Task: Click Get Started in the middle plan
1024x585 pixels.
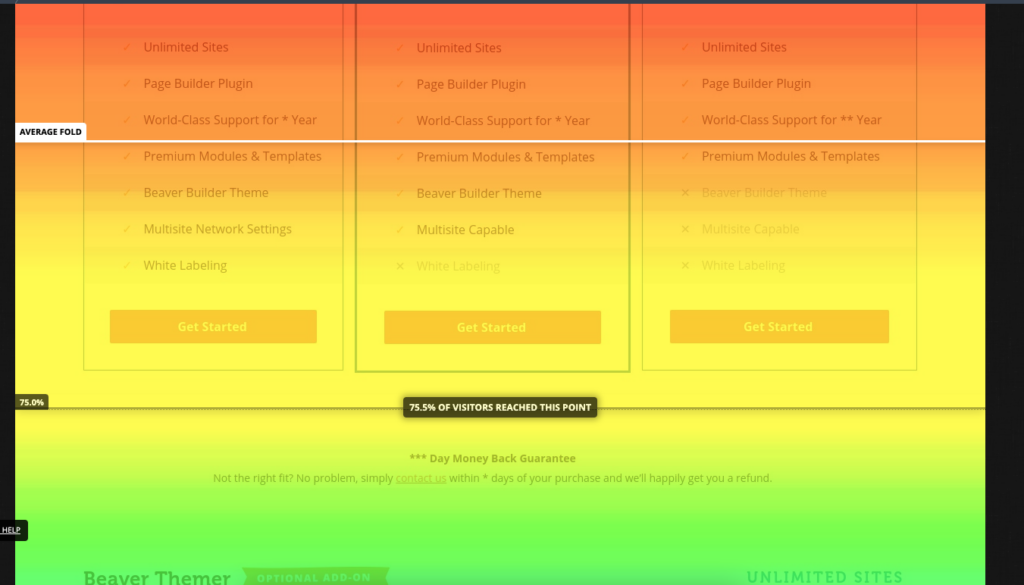Action: click(x=492, y=327)
